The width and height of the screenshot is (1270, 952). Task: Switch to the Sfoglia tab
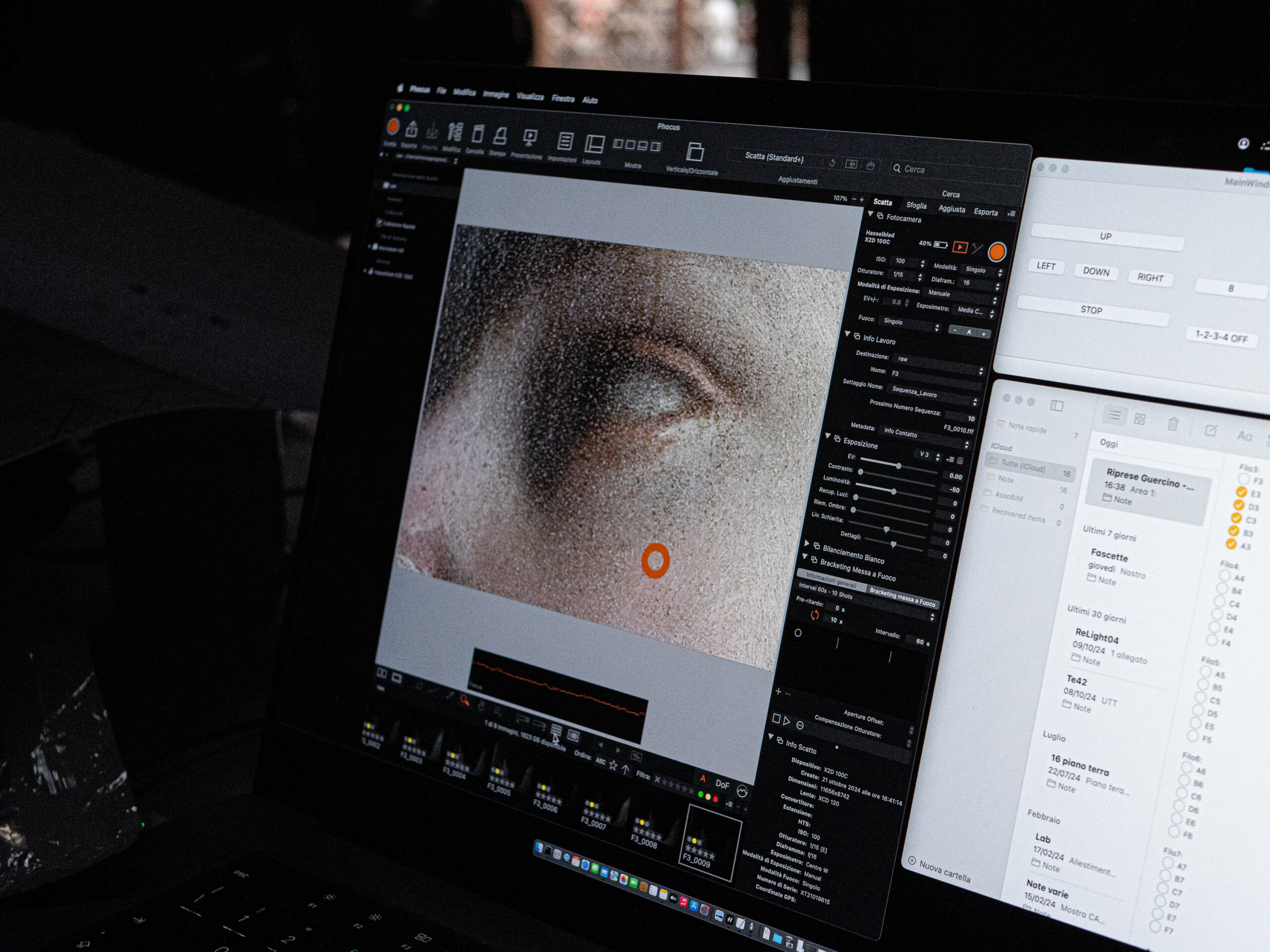coord(916,205)
